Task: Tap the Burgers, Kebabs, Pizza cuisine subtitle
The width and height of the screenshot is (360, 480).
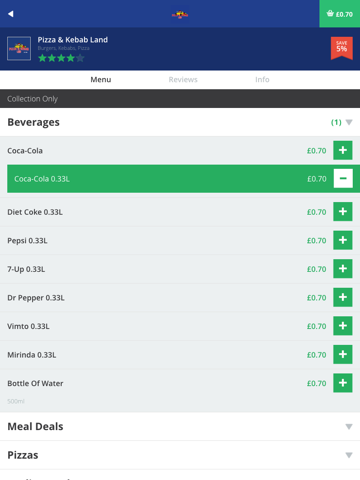Action: click(x=63, y=48)
